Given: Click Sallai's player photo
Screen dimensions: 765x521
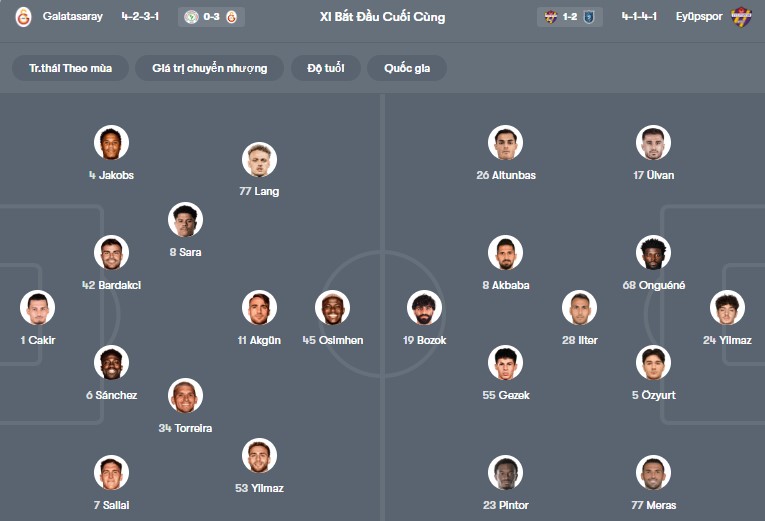Looking at the screenshot, I should tap(111, 473).
